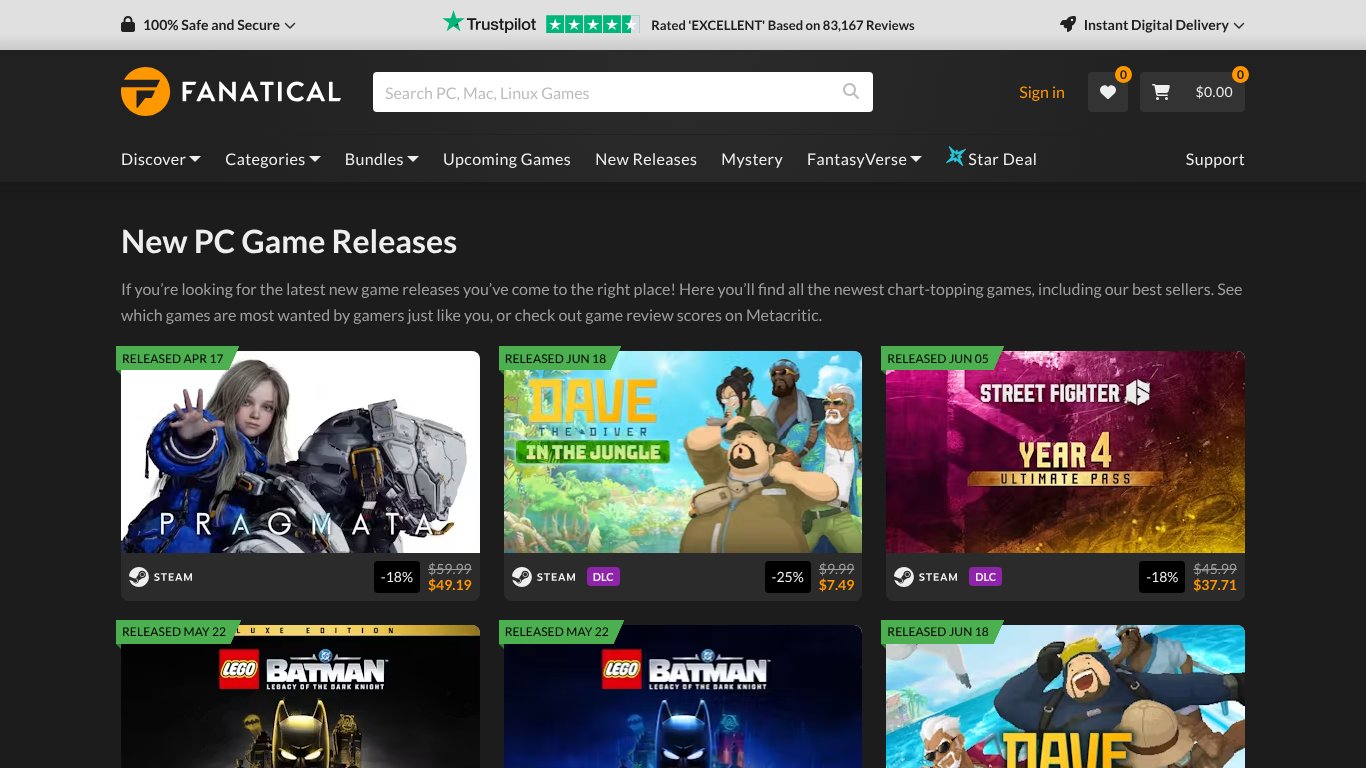1366x768 pixels.
Task: Open the shopping cart showing $0.00
Action: (x=1192, y=92)
